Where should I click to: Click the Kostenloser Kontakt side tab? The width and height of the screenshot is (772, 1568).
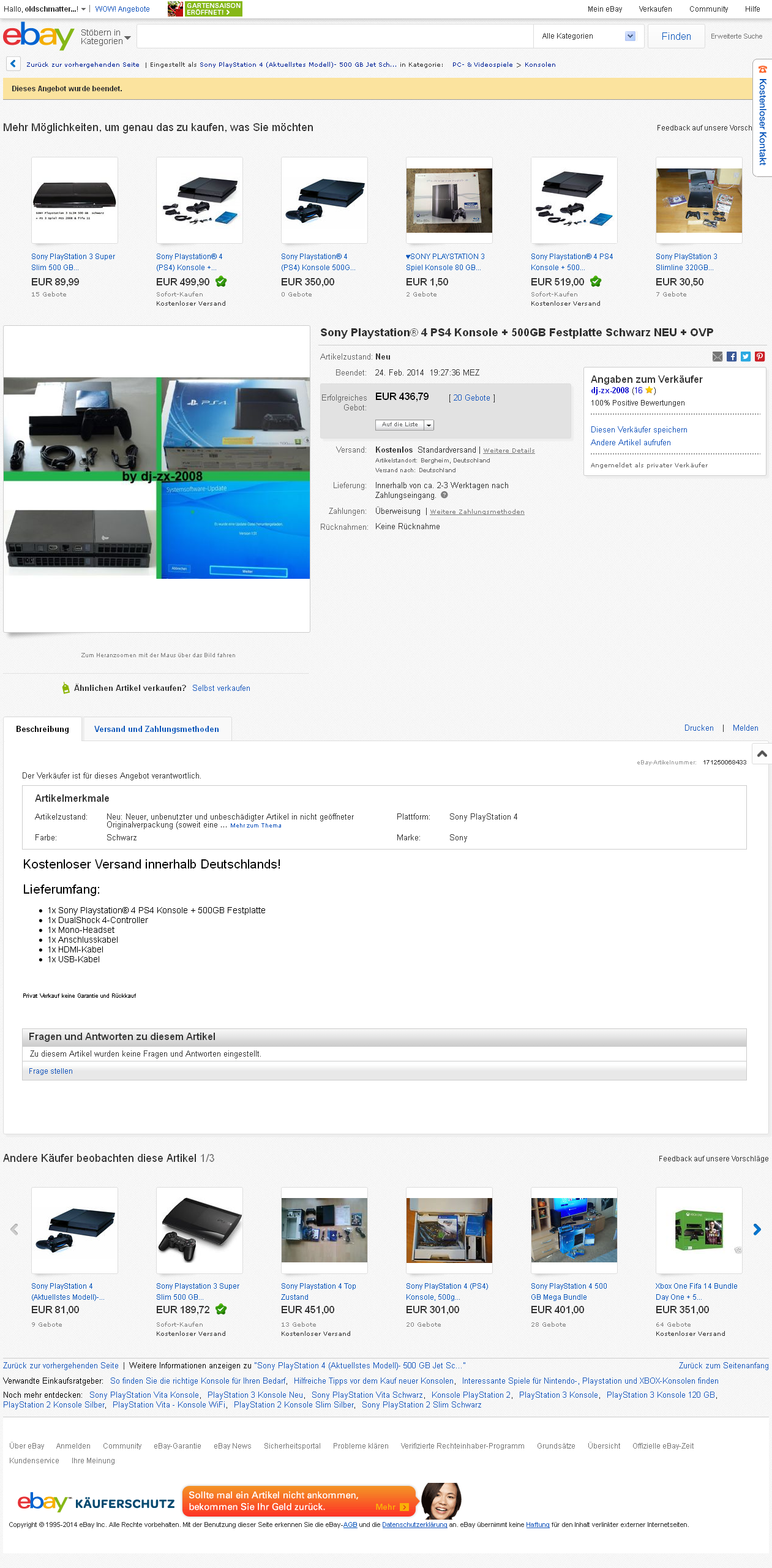762,118
